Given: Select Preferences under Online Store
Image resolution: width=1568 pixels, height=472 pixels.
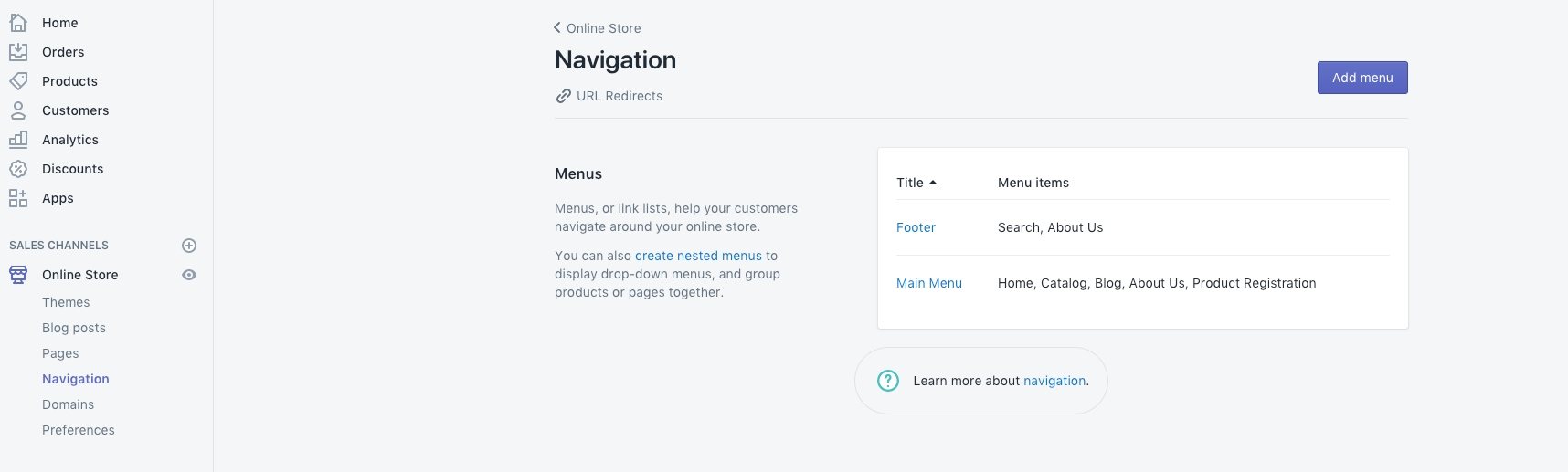Looking at the screenshot, I should 79,430.
